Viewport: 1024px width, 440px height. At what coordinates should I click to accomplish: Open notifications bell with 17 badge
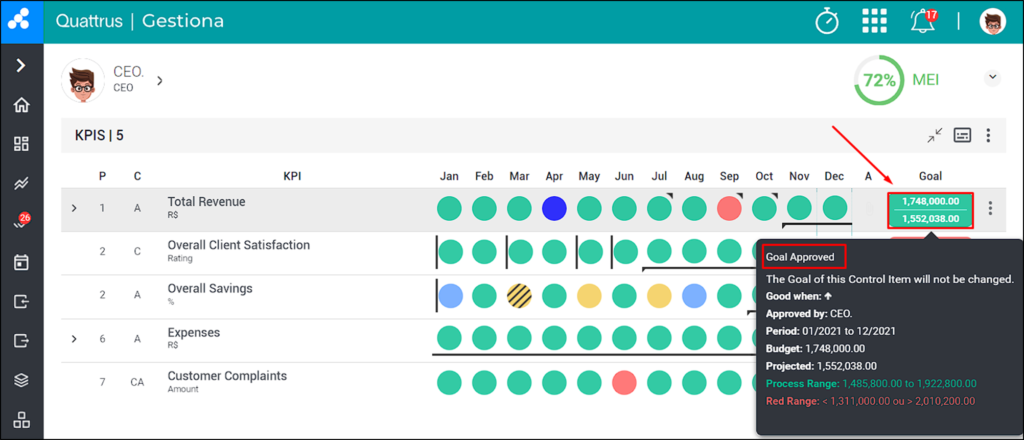pos(923,22)
